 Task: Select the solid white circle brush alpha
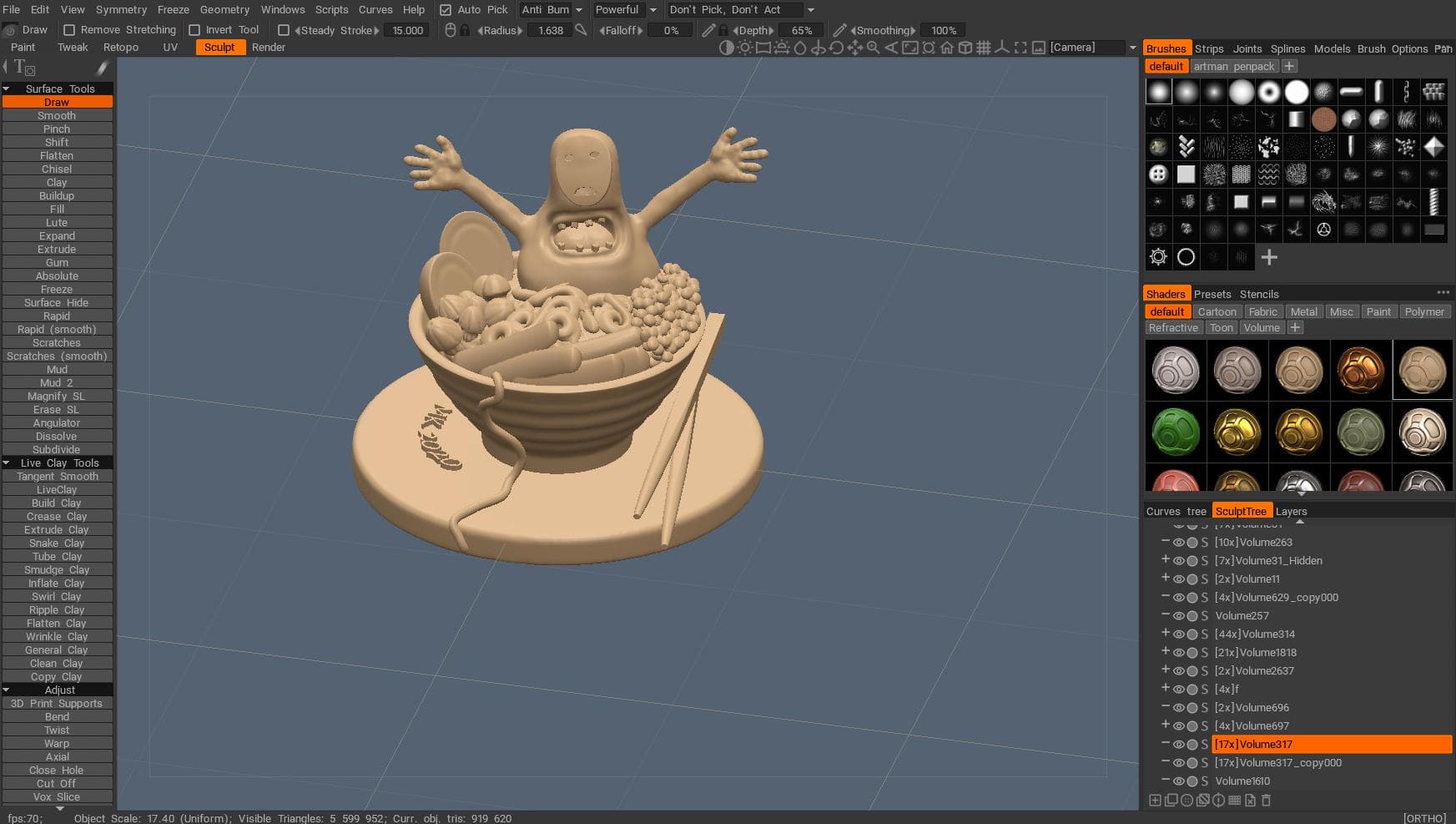(x=1297, y=92)
